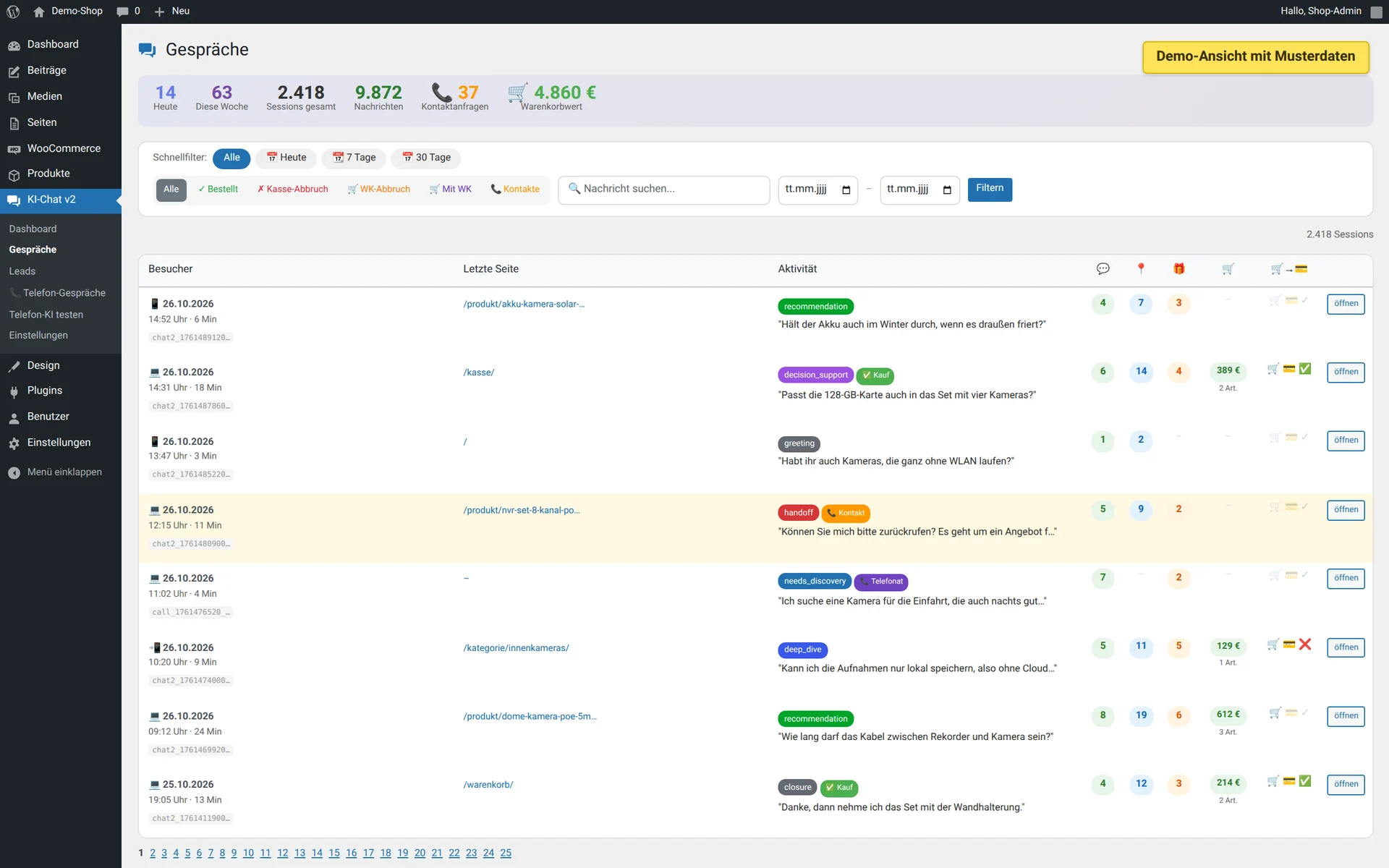
Task: Click the WordPress logo icon
Action: pyautogui.click(x=13, y=12)
